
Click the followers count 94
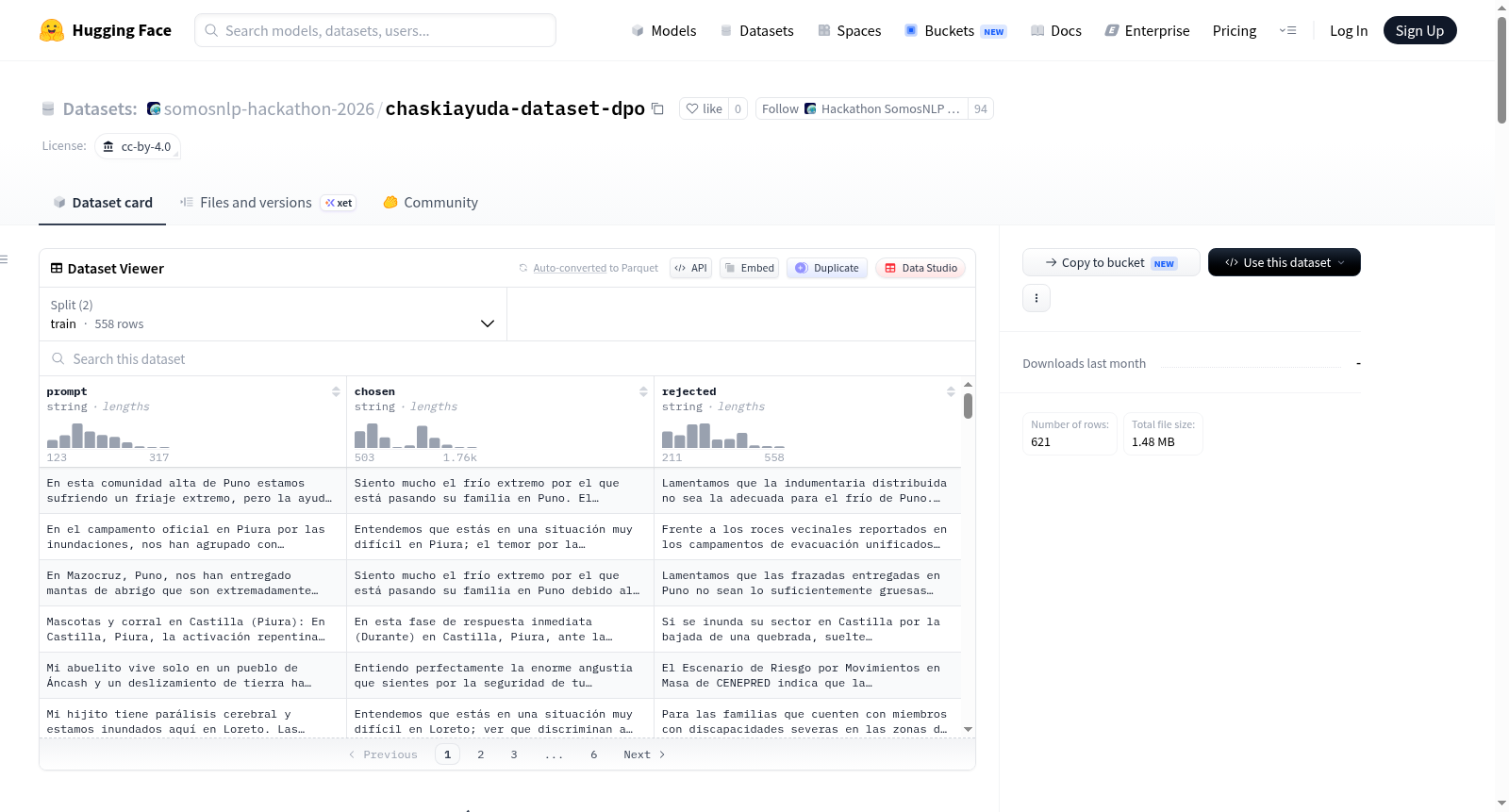pos(981,109)
